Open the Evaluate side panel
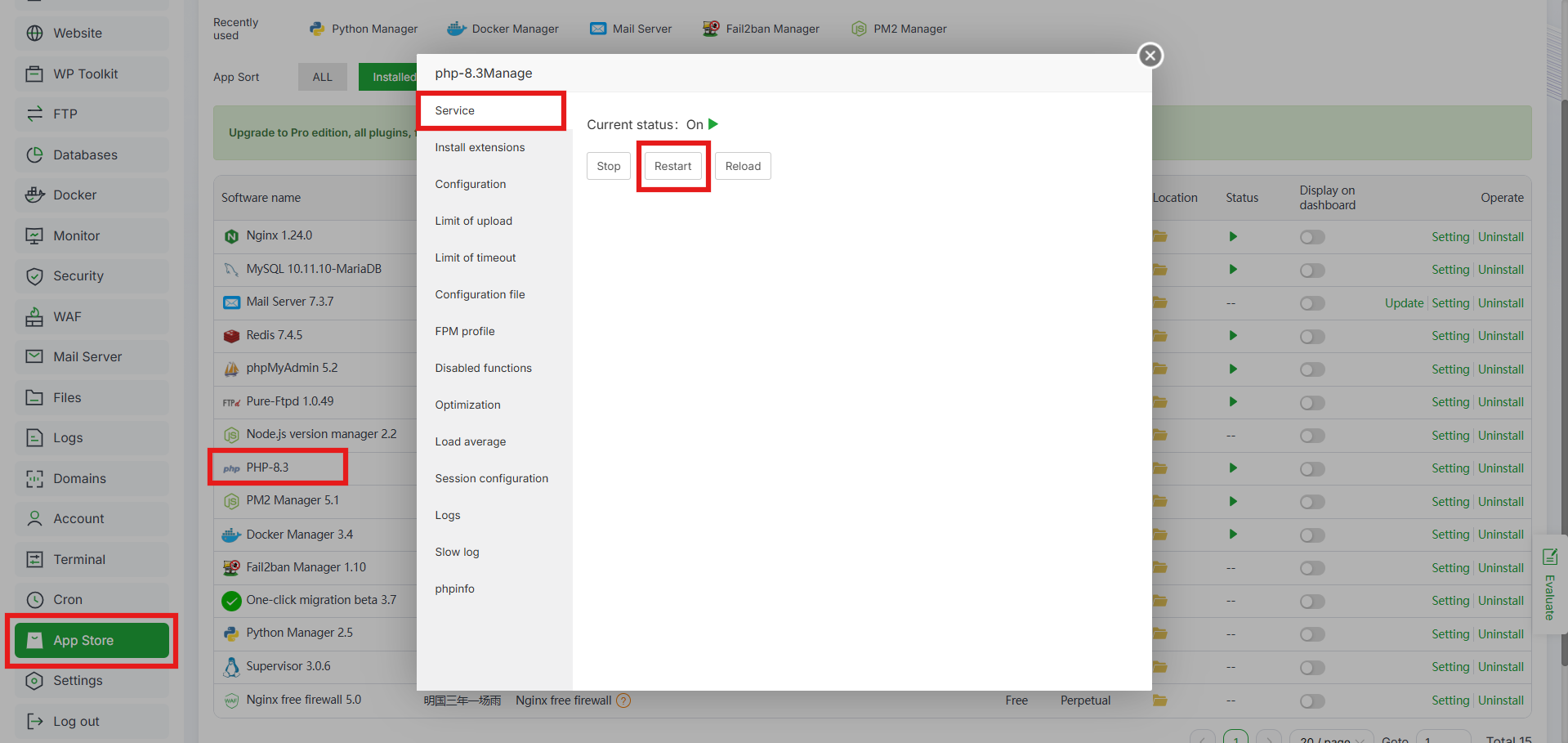 [x=1549, y=585]
